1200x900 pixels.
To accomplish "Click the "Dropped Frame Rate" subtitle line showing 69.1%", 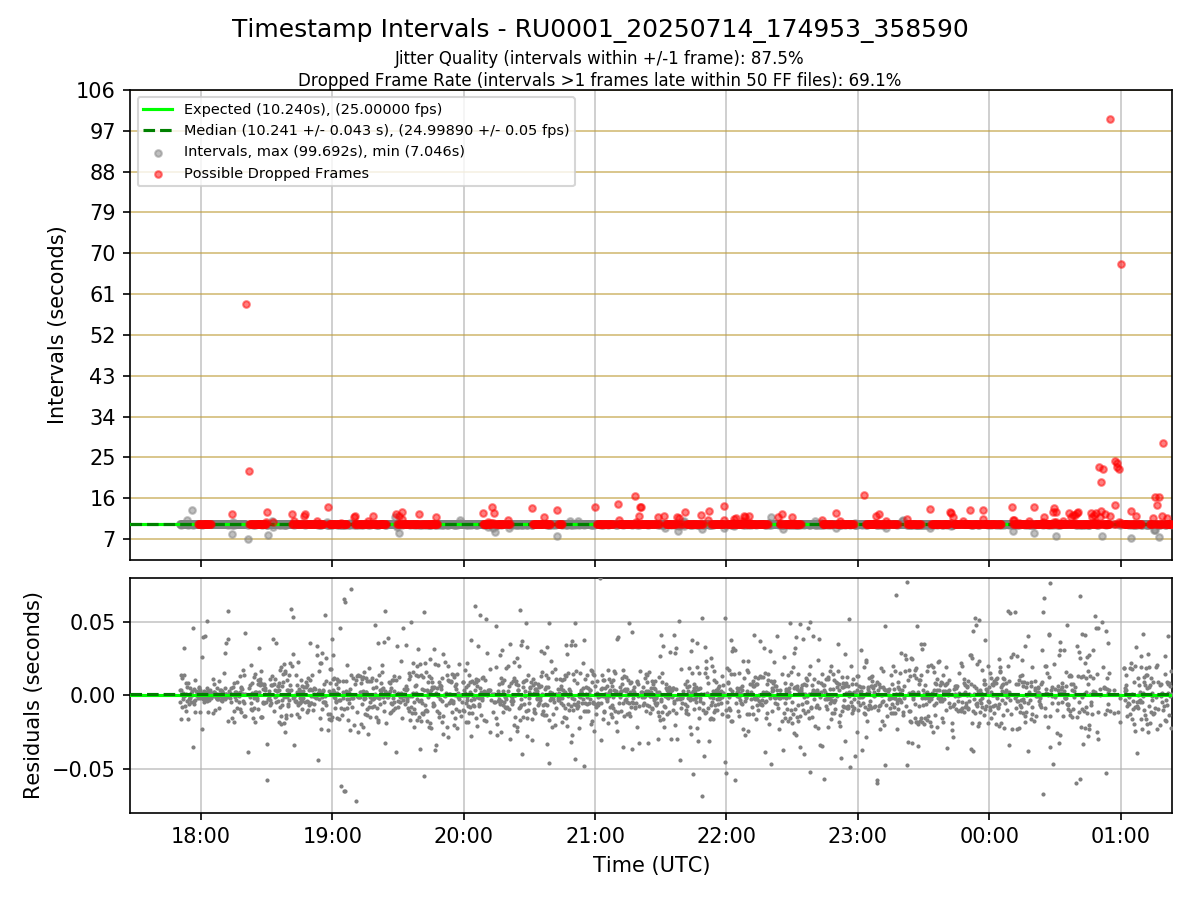I will [600, 80].
